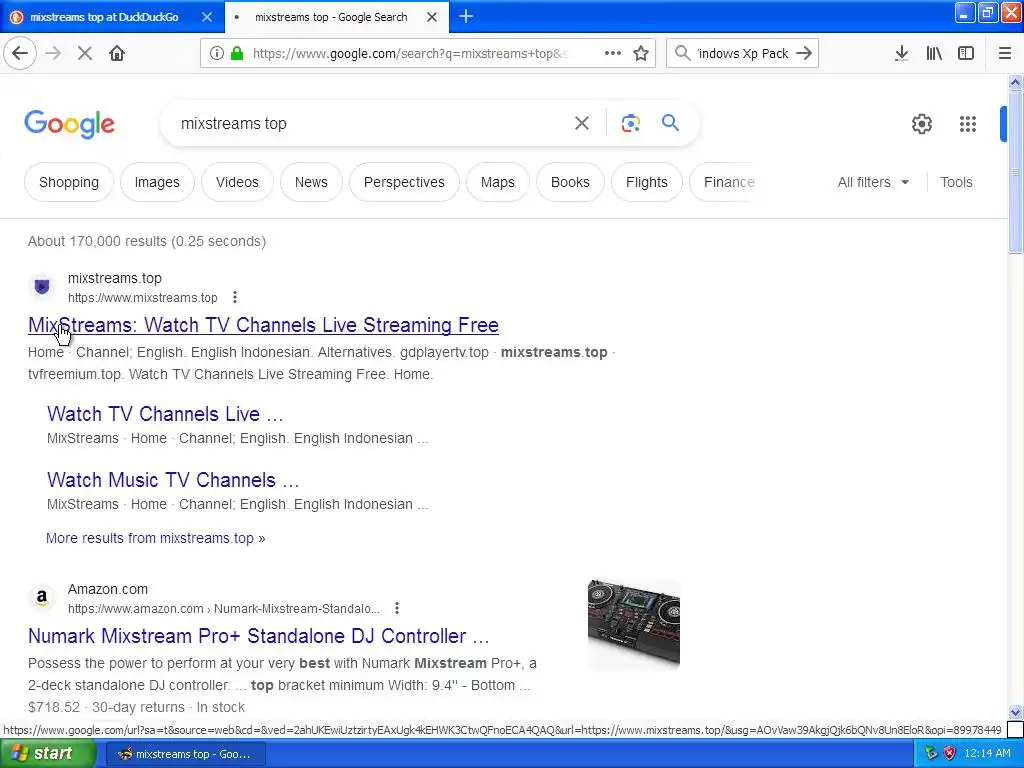Click the forward navigation arrow
Viewport: 1024px width, 768px height.
(53, 54)
